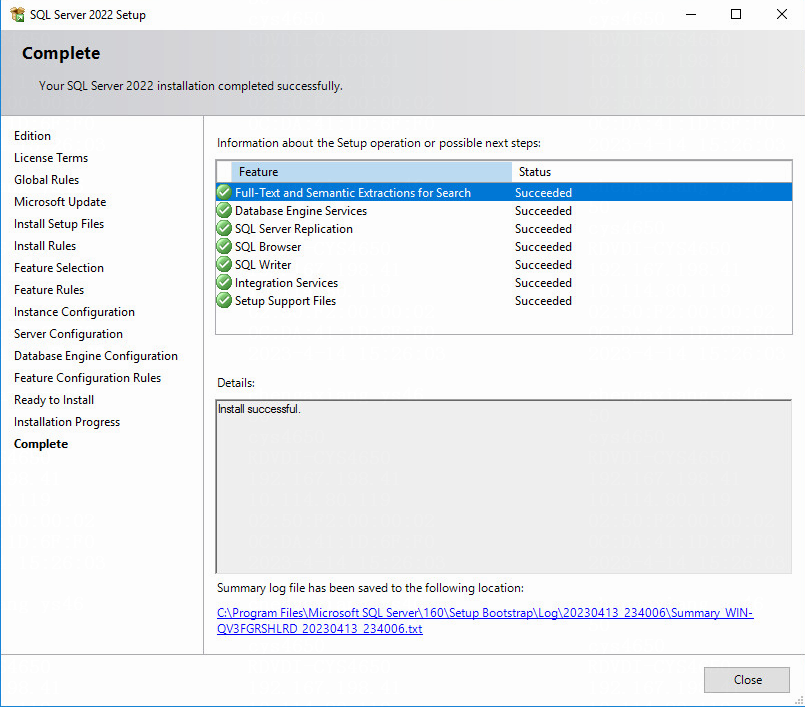The image size is (805, 707).
Task: Sort by the Status column header
Action: click(651, 171)
